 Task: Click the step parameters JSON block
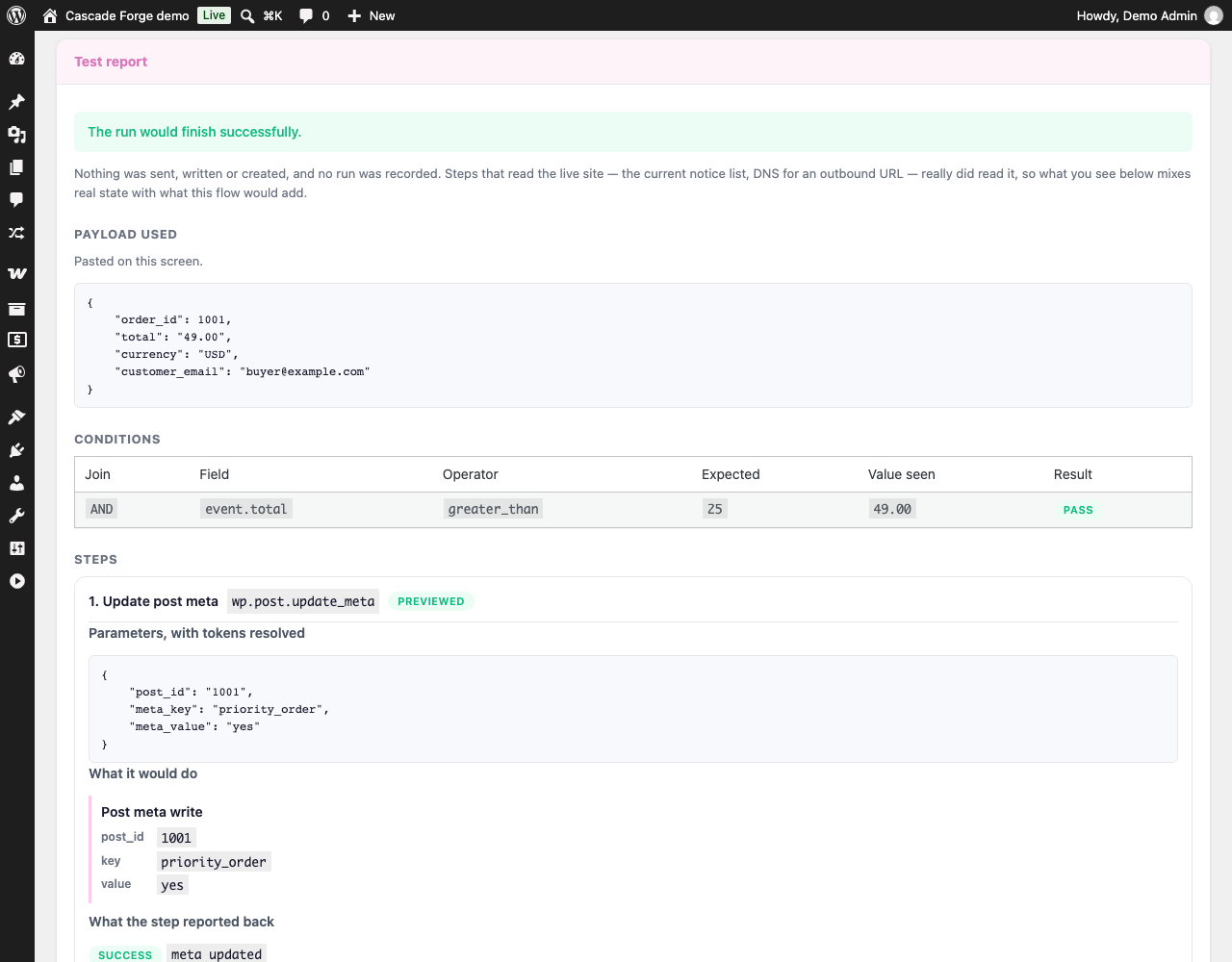tap(633, 709)
